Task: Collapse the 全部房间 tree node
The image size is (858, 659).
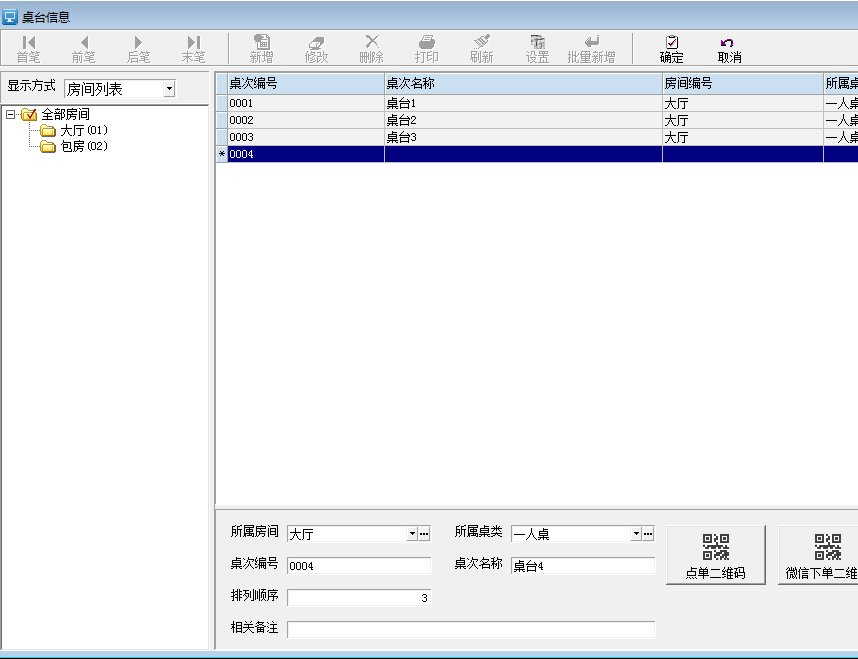Action: (10, 115)
